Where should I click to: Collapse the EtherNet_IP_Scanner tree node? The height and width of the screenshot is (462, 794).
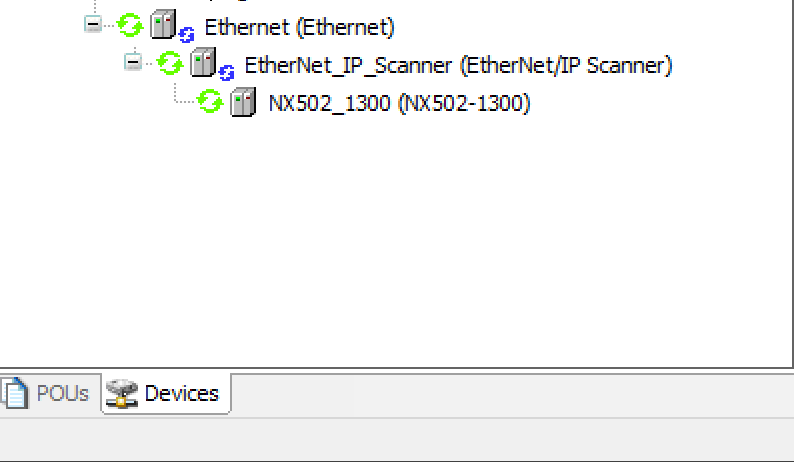click(133, 62)
